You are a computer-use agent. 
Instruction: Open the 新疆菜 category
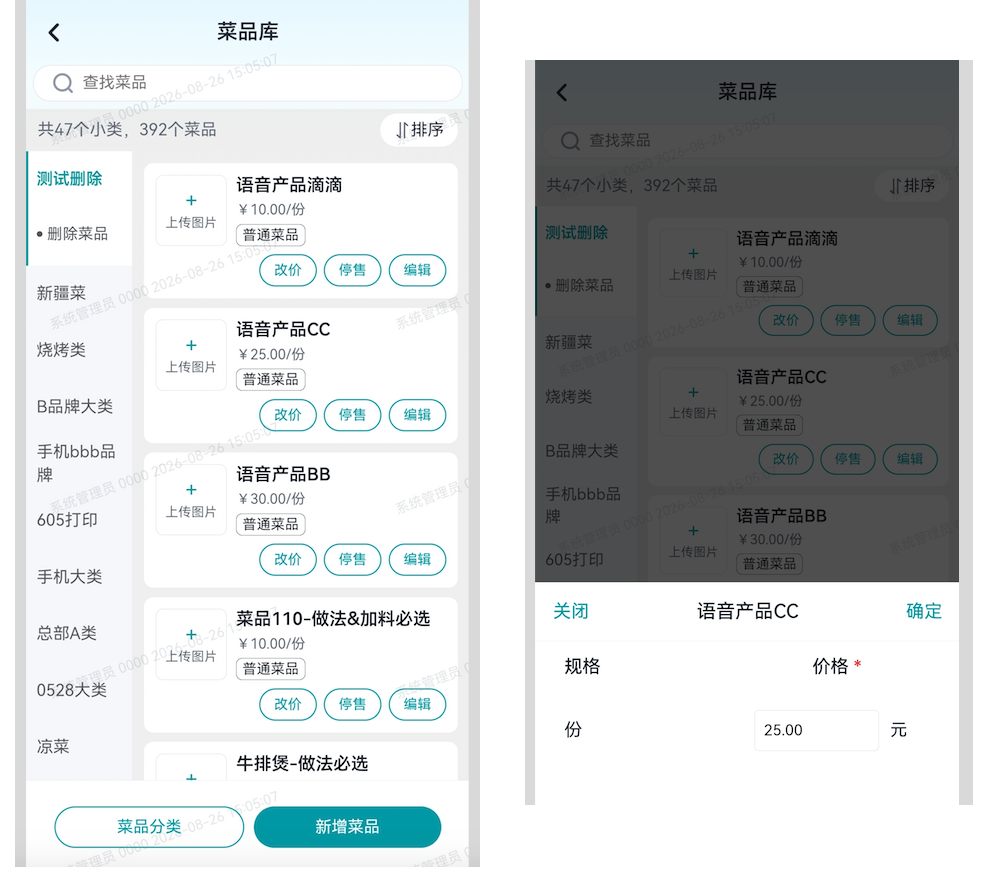(x=61, y=293)
